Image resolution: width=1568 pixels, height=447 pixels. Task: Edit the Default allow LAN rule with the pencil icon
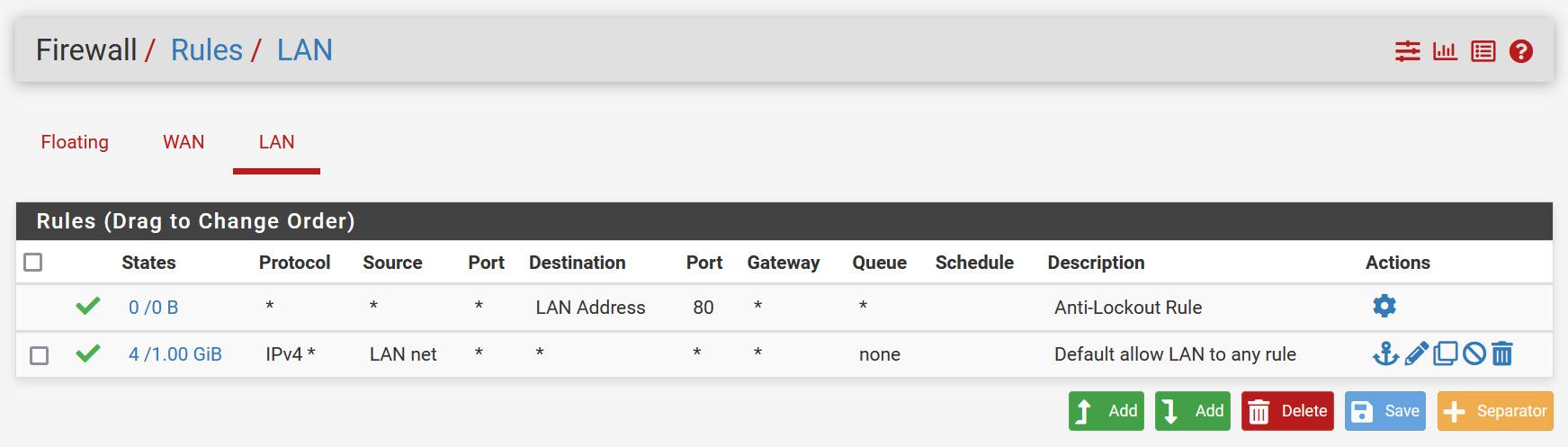click(1416, 353)
